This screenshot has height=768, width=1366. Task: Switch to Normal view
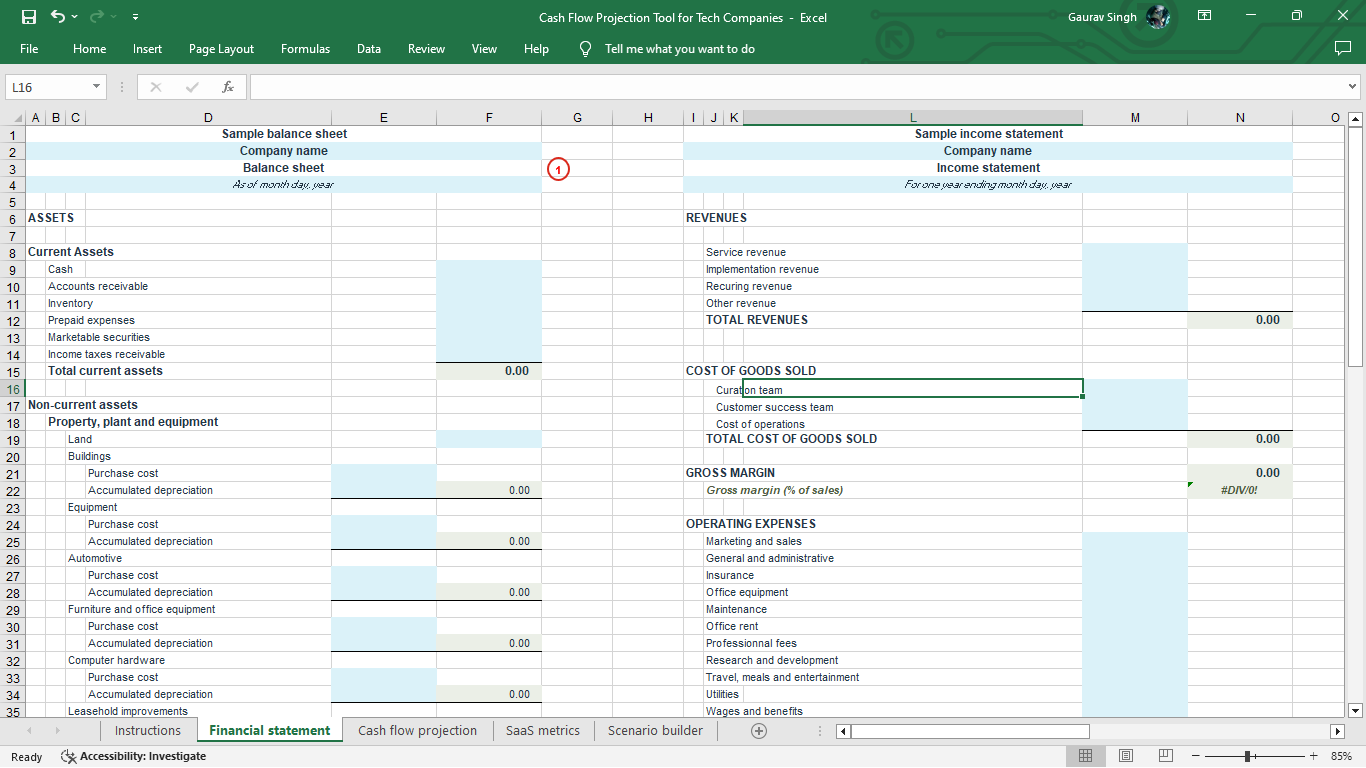1085,755
